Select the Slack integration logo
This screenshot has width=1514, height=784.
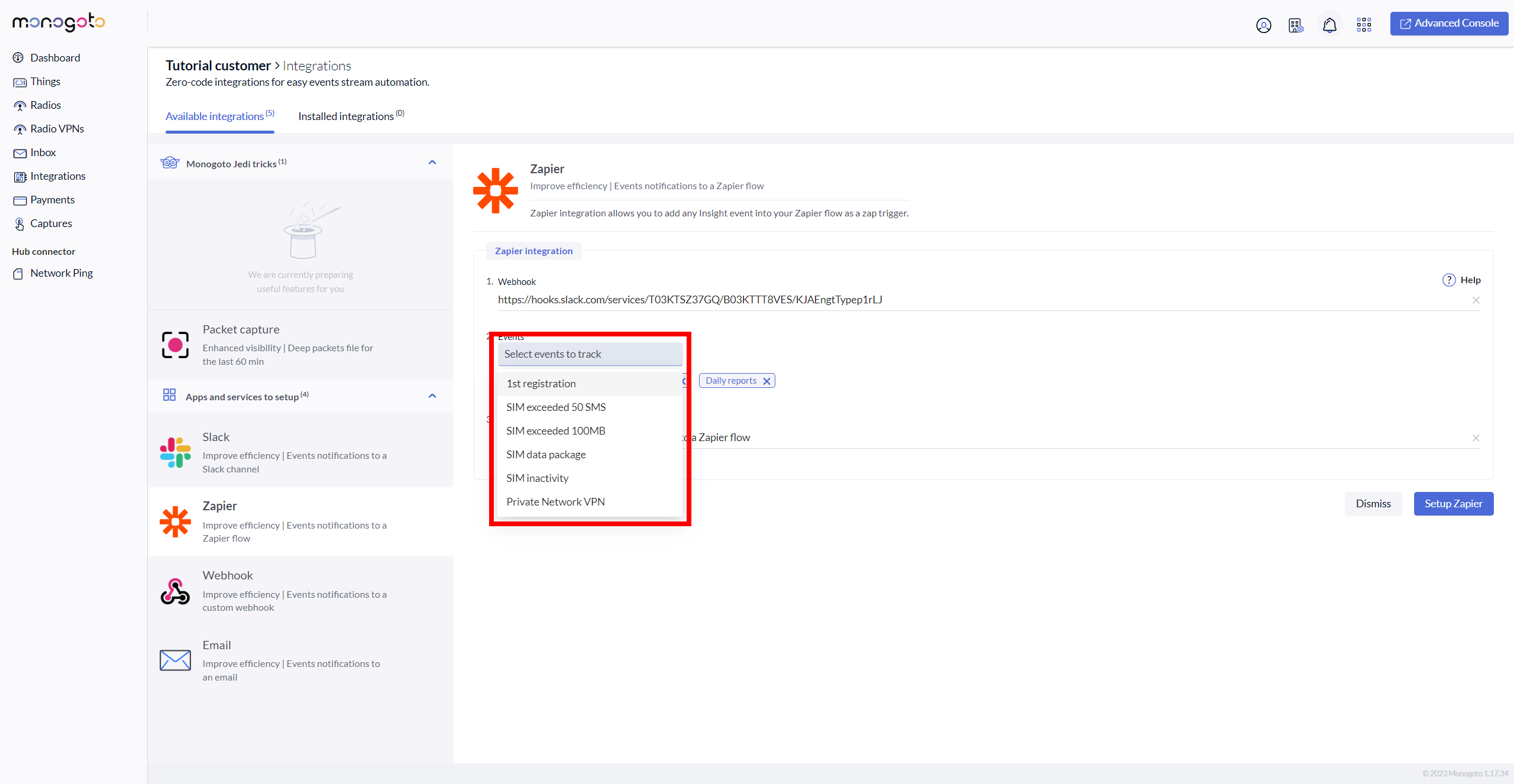tap(175, 452)
